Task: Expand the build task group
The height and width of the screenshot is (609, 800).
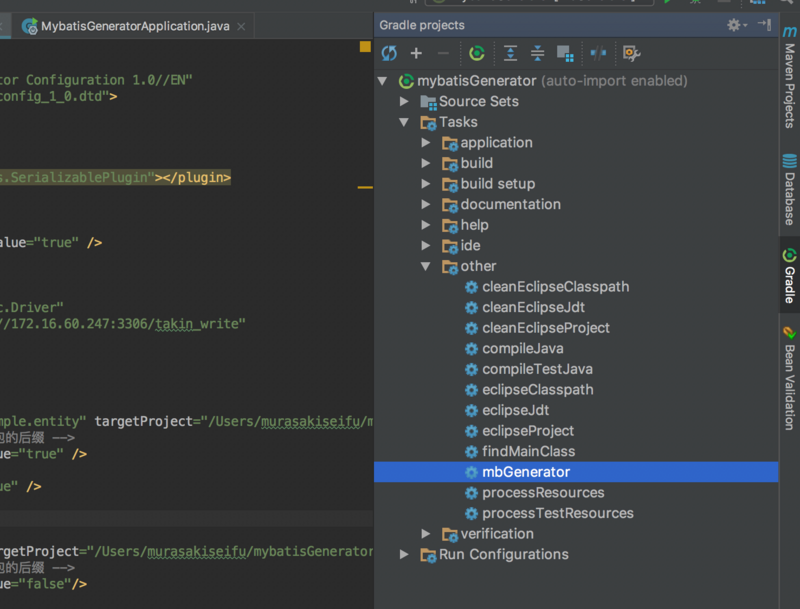Action: (x=426, y=163)
